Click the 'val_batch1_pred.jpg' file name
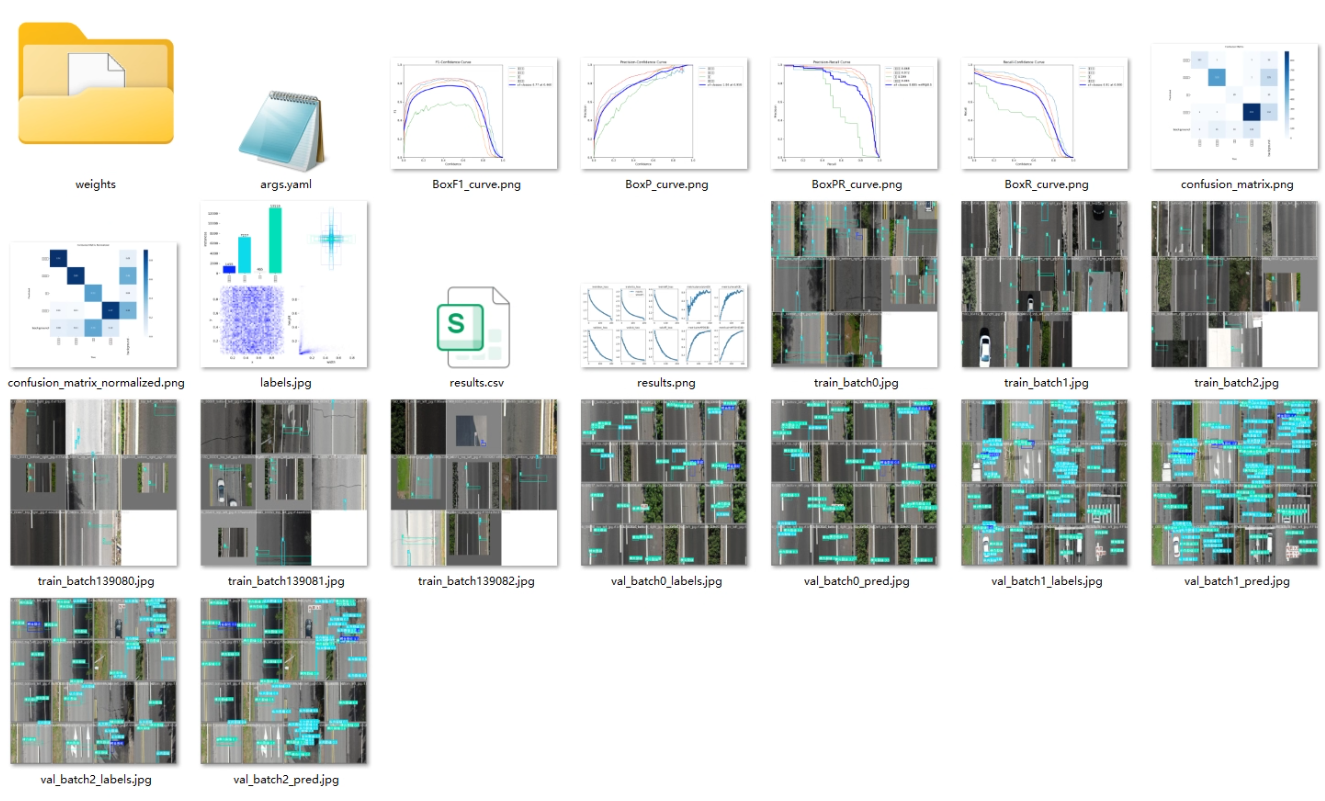Viewport: 1325px width, 801px height. click(1236, 581)
